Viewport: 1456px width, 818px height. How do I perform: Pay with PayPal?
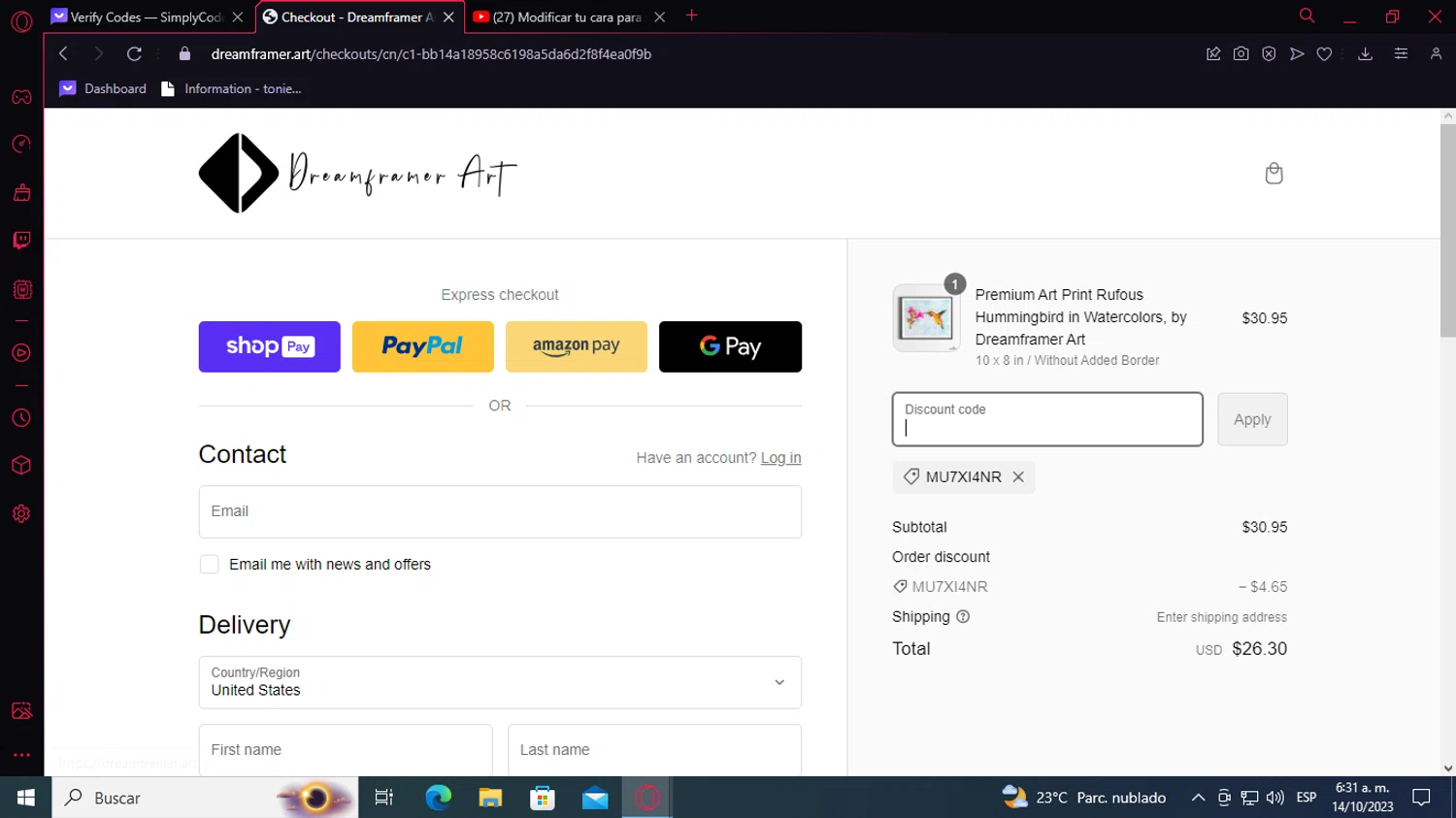pyautogui.click(x=423, y=346)
